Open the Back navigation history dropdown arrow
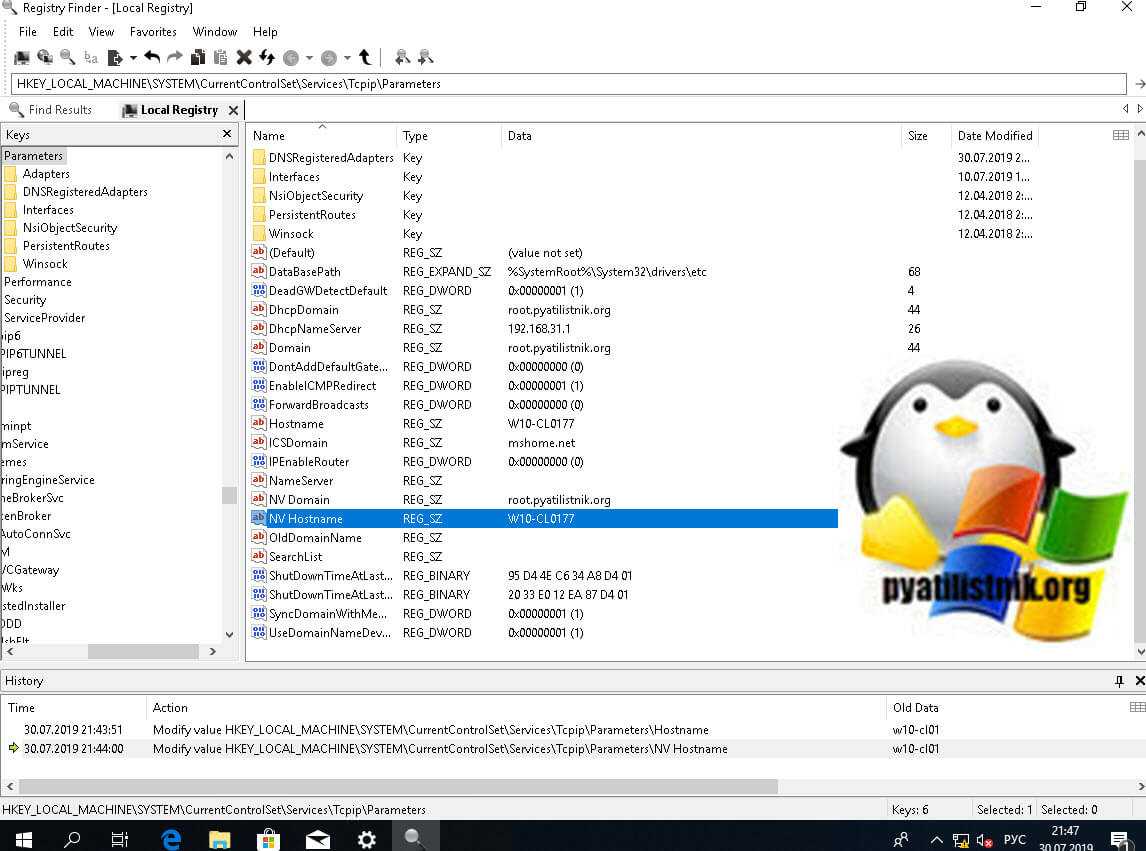The height and width of the screenshot is (851, 1146). coord(309,58)
